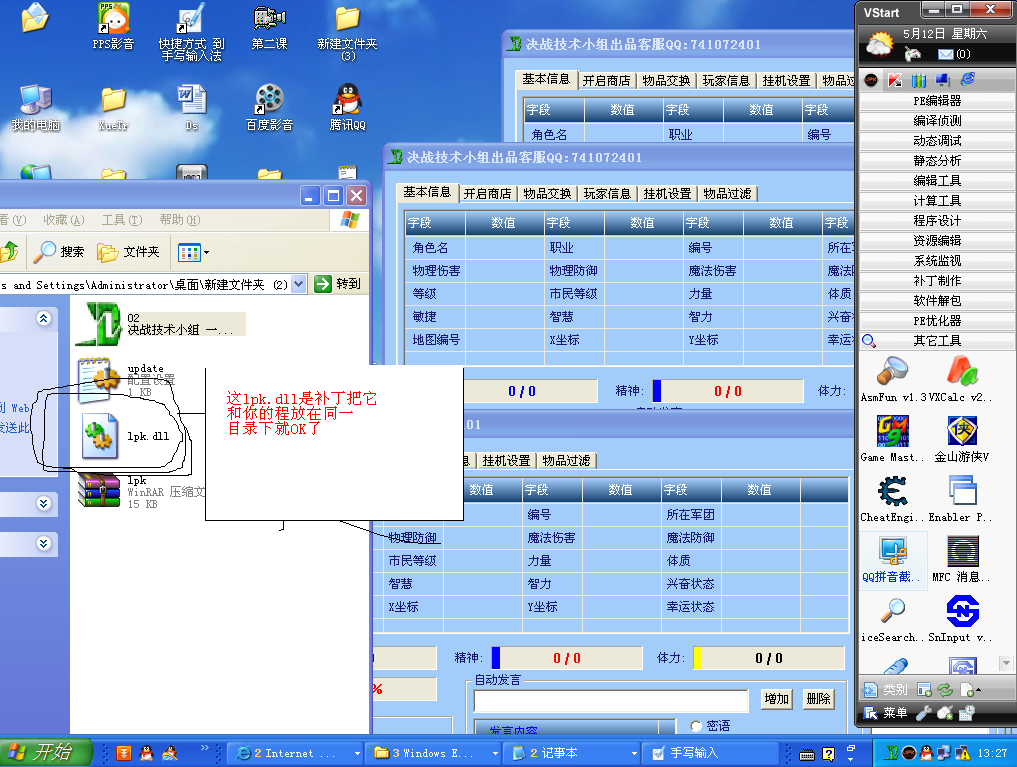Select the 02 决战技术小组 program file
The image size is (1017, 767).
point(160,324)
